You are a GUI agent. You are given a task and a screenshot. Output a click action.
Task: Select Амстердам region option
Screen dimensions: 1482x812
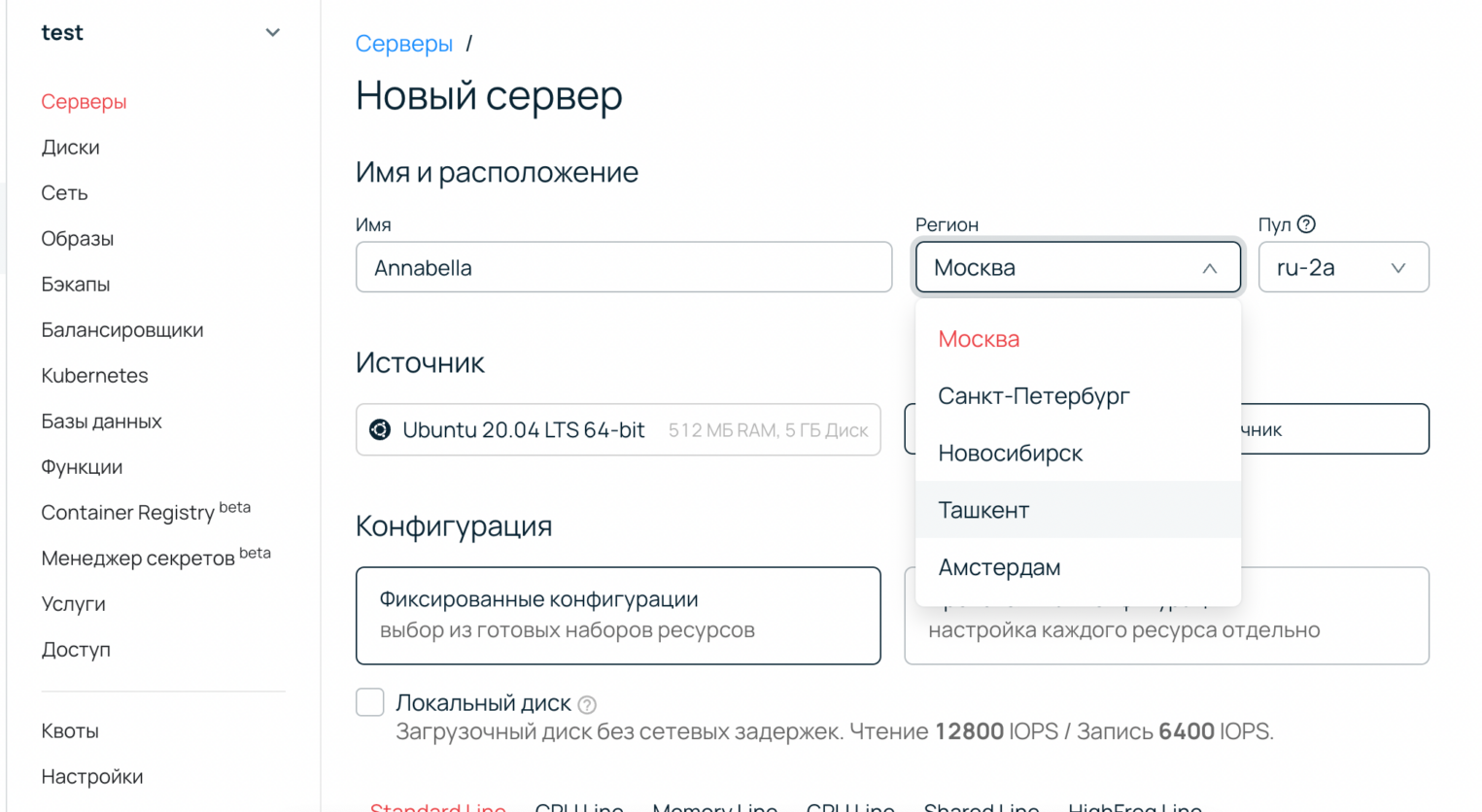(x=999, y=567)
